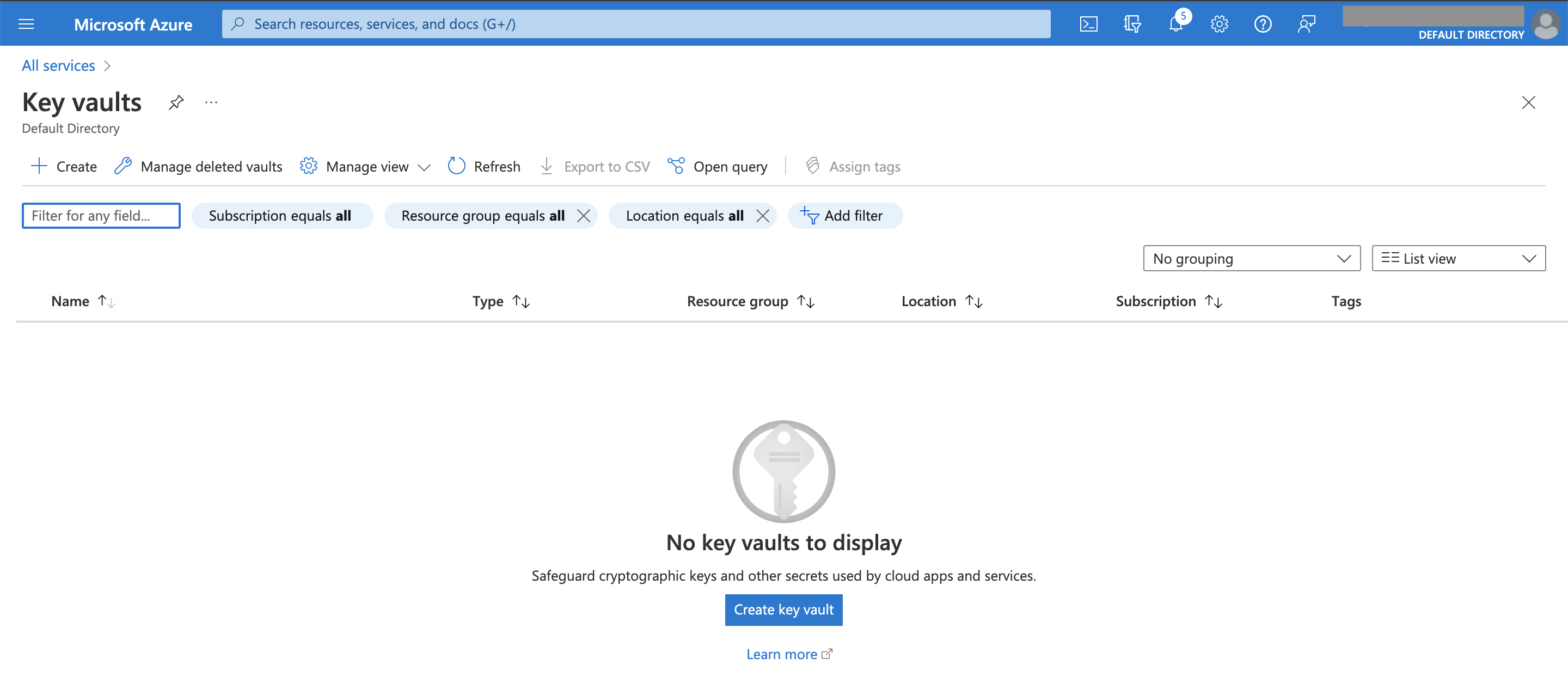
Task: Sort by the Name column
Action: click(83, 301)
